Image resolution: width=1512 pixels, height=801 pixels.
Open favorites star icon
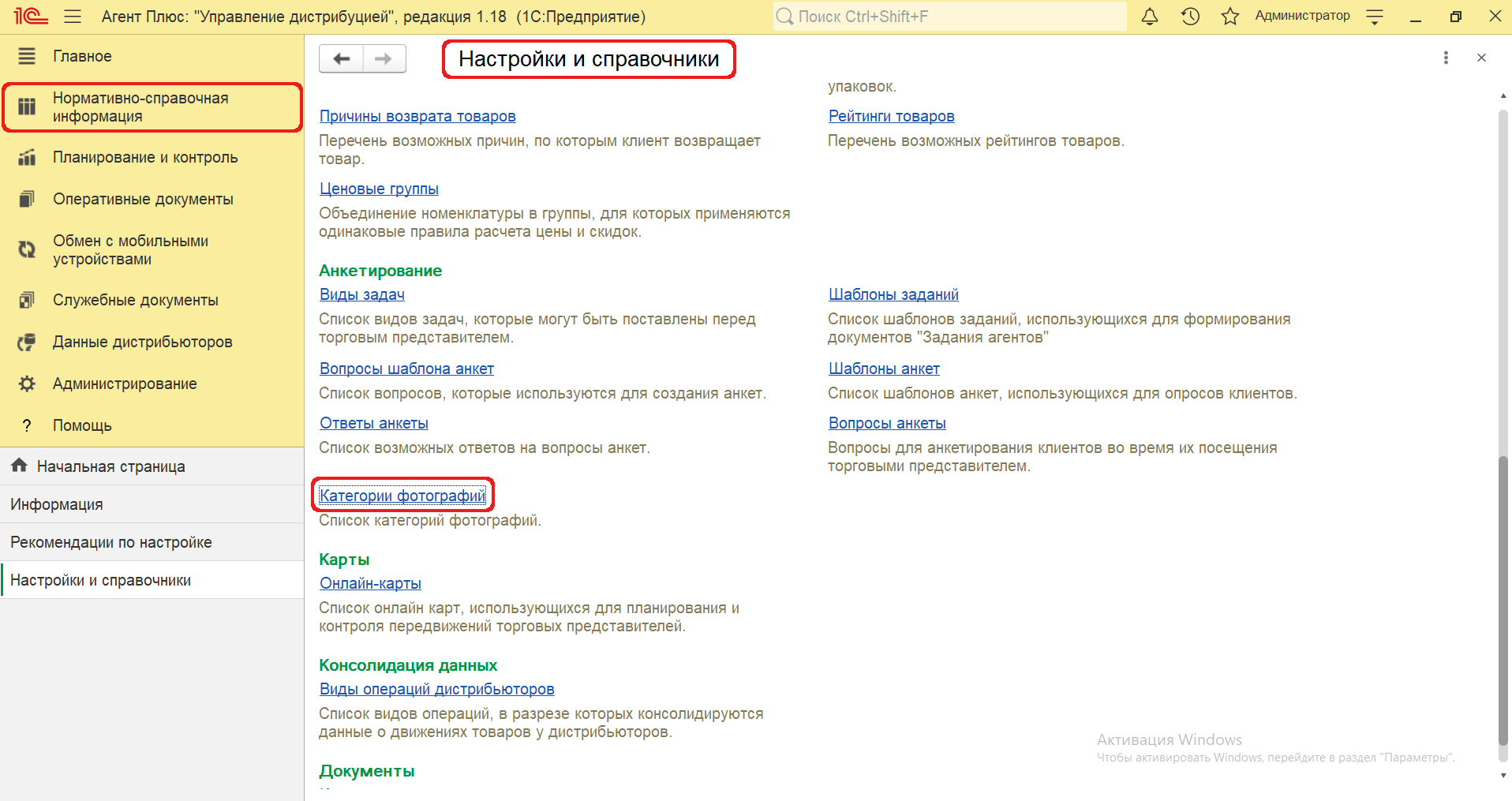click(1230, 16)
